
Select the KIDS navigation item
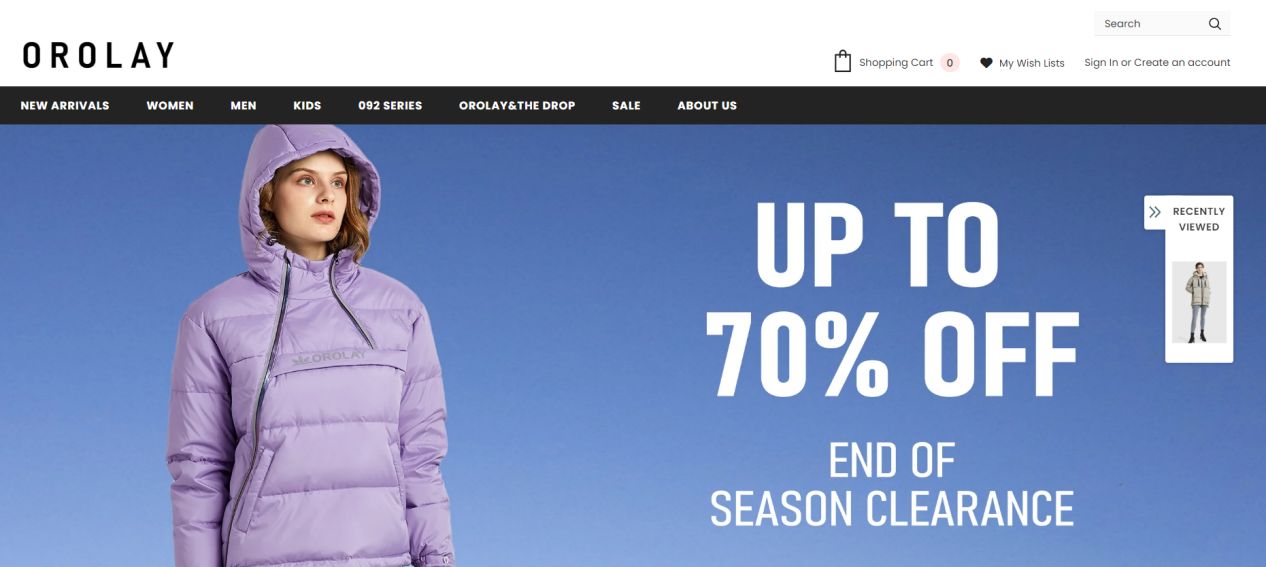click(307, 105)
